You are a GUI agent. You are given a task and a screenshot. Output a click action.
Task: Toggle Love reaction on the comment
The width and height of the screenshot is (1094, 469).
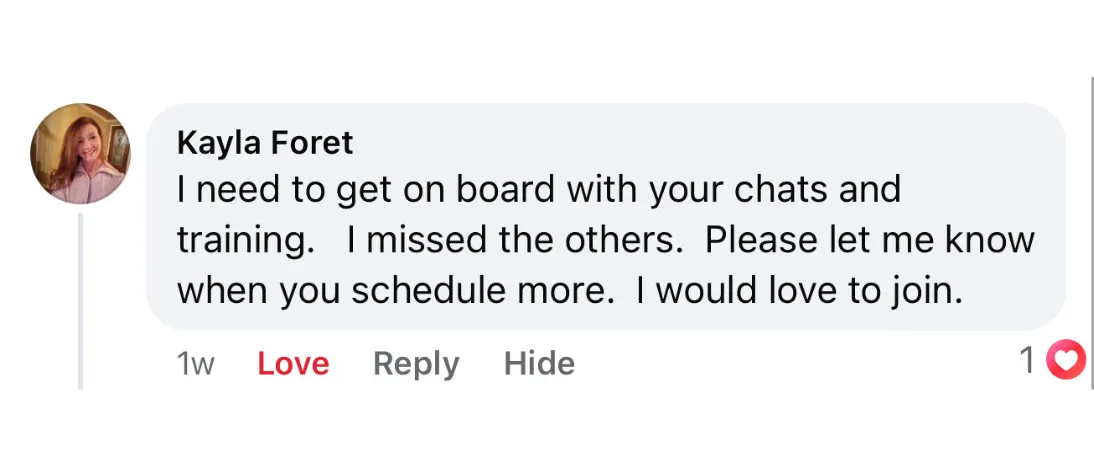pos(293,363)
